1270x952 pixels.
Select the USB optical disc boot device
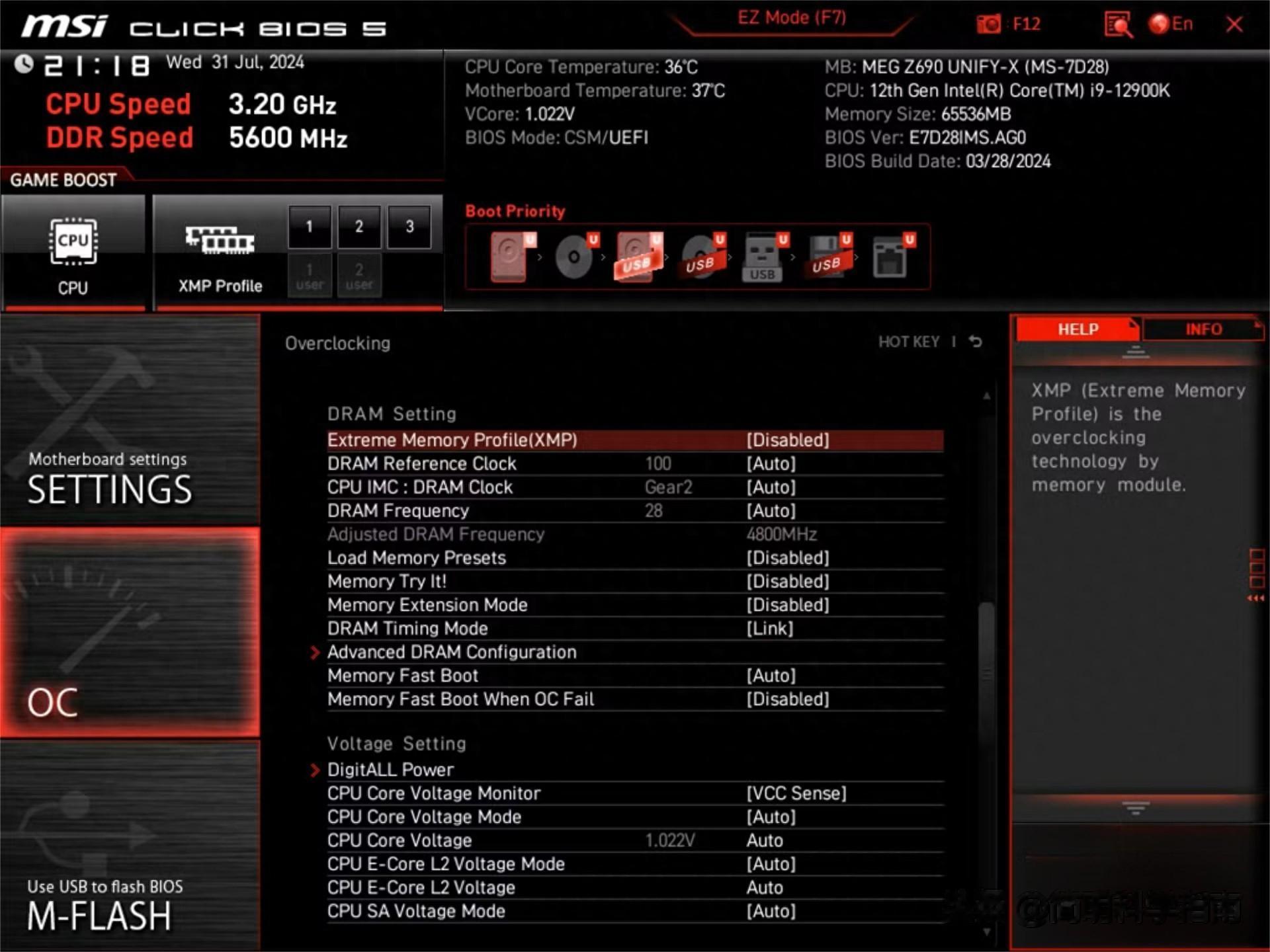702,257
